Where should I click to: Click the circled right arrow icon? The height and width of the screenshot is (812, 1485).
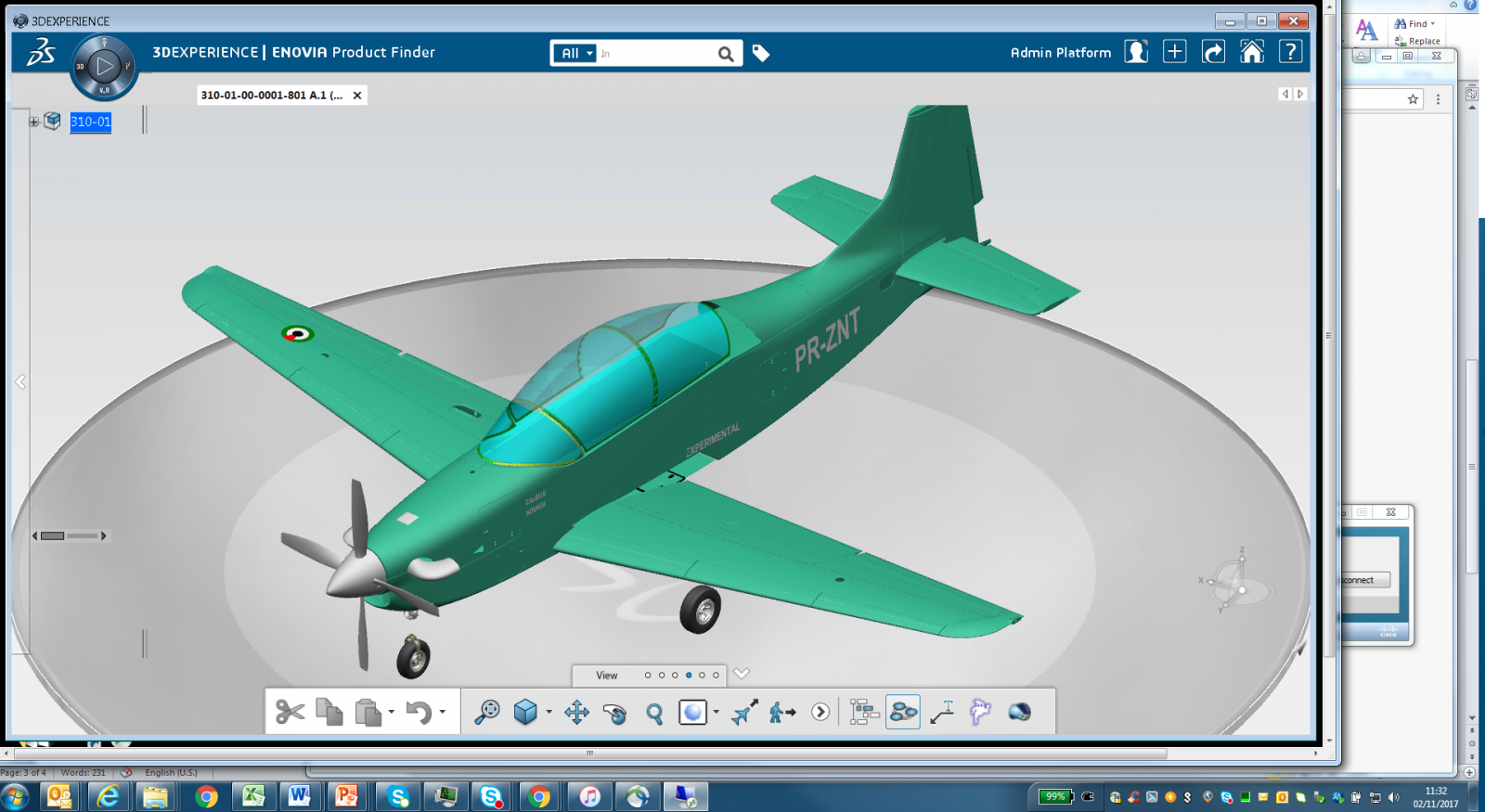820,712
